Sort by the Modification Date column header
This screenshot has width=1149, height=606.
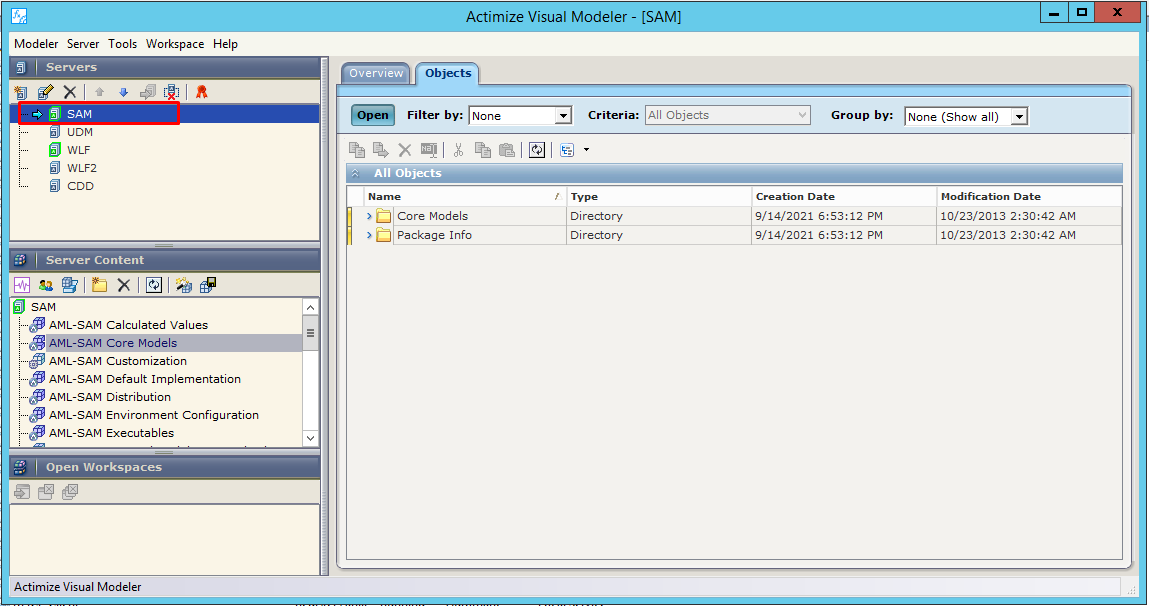click(x=1030, y=196)
